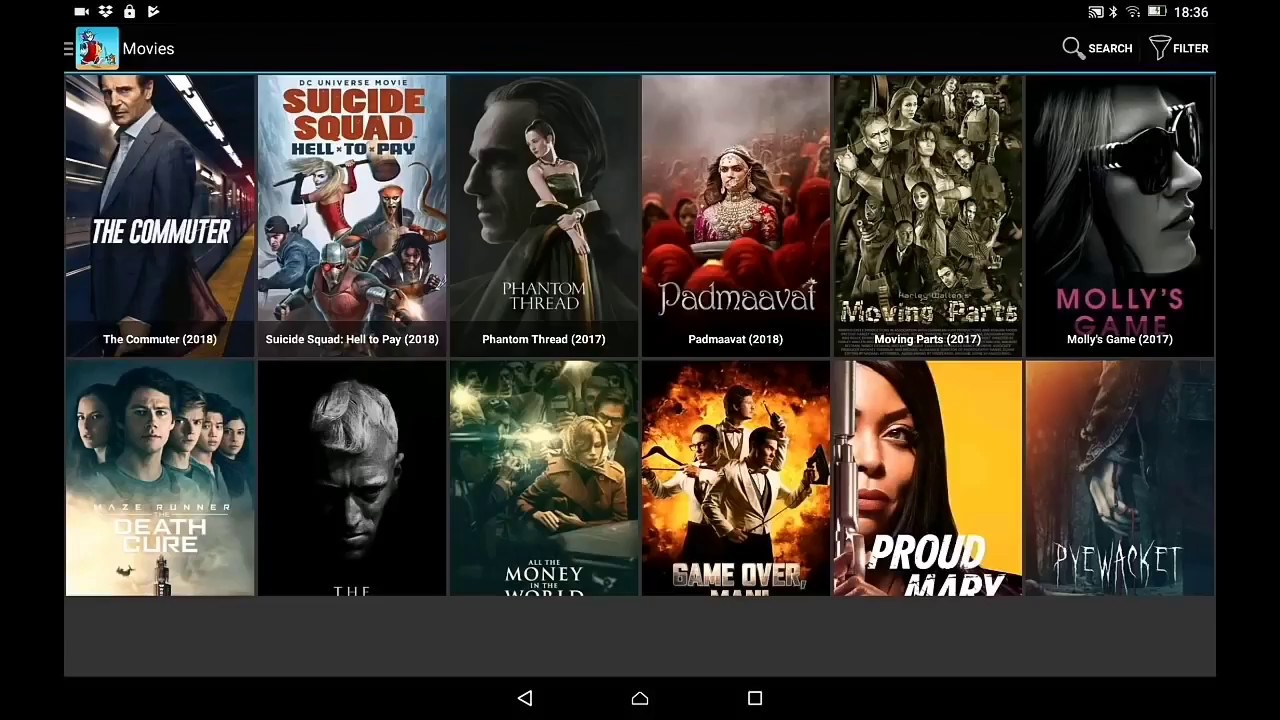Open the Game Over, Man! poster
This screenshot has height=720, width=1280.
[736, 478]
